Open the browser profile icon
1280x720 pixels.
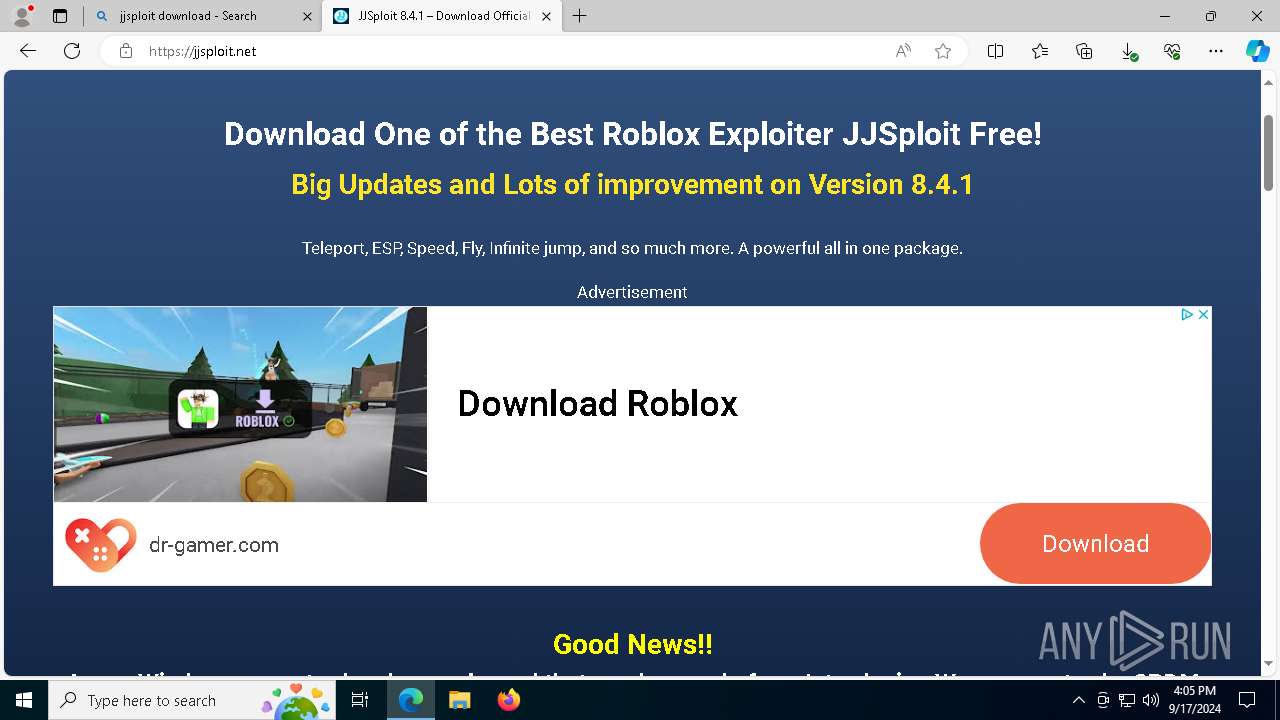point(22,16)
